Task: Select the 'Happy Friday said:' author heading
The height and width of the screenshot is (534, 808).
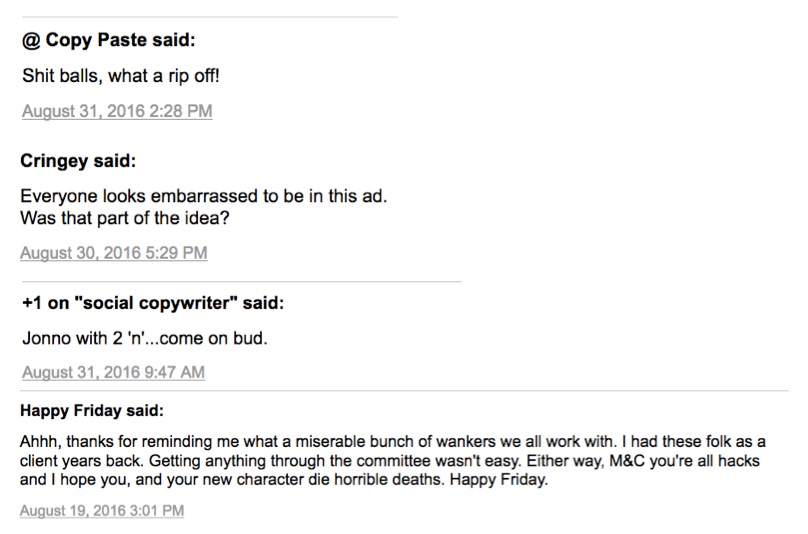Action: 92,410
